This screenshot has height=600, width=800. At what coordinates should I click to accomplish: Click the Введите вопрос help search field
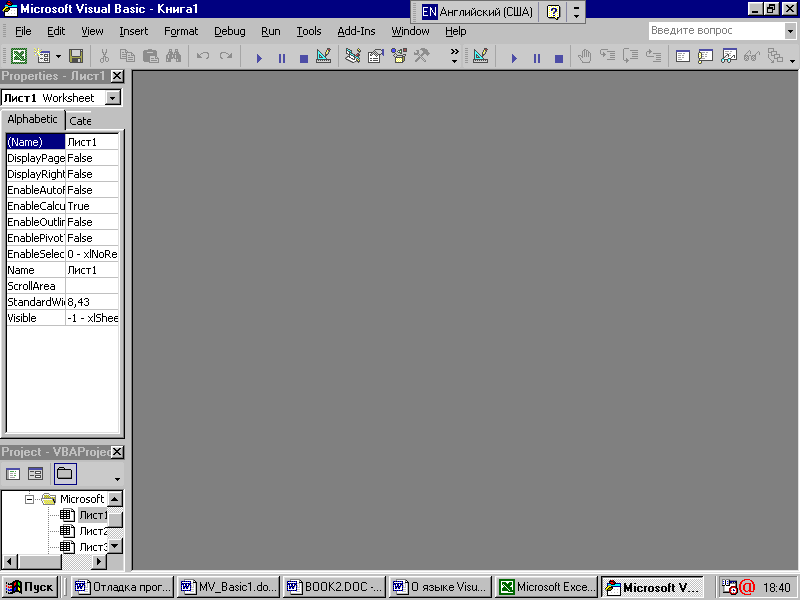pyautogui.click(x=716, y=31)
